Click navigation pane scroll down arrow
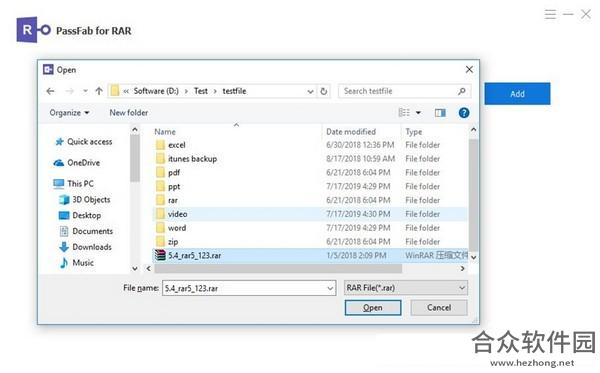 135,269
